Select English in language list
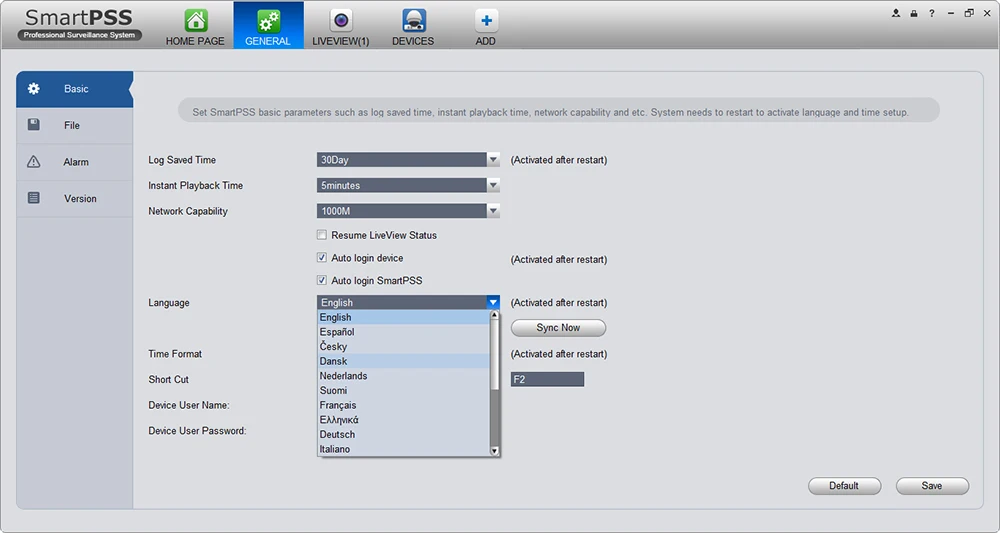1000x533 pixels. point(404,317)
